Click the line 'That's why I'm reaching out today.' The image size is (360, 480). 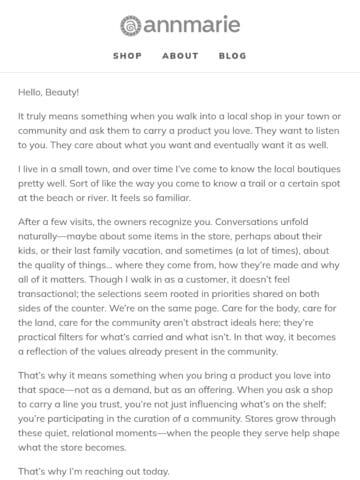tap(94, 471)
